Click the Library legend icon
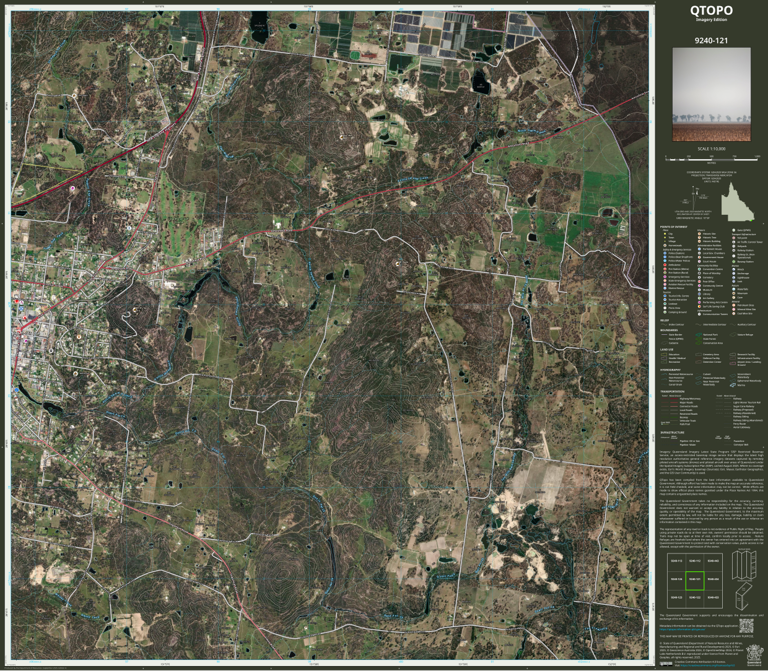This screenshot has height=671, width=768. pos(699,294)
